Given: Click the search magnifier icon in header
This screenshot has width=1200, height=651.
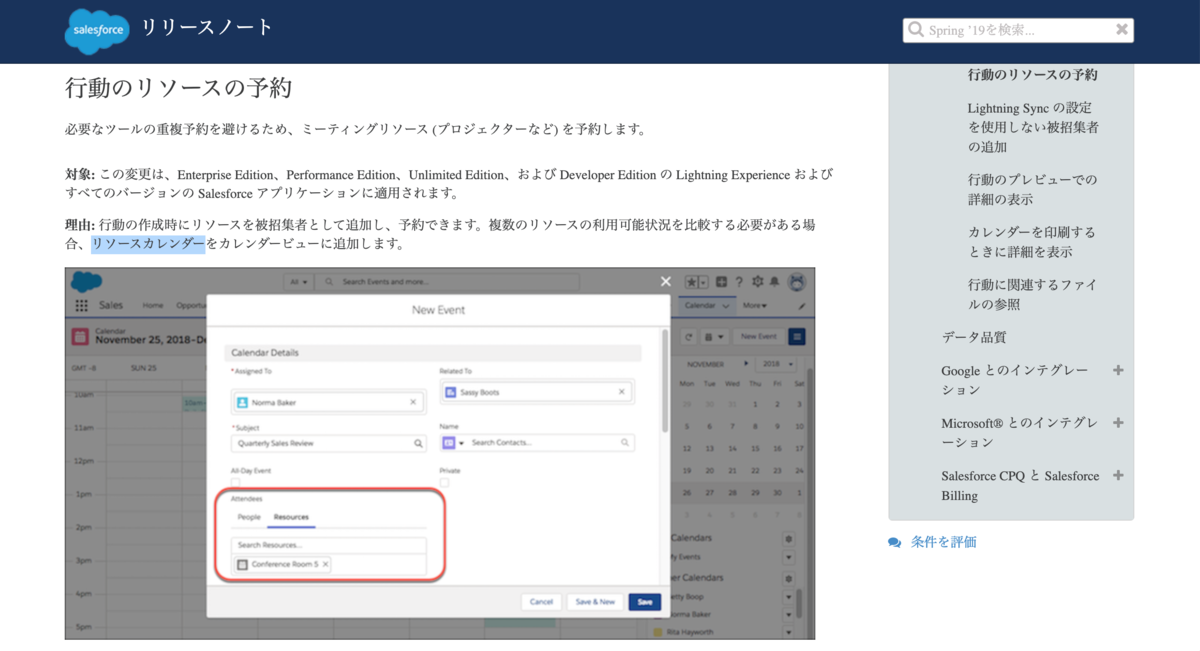Looking at the screenshot, I should (x=915, y=30).
